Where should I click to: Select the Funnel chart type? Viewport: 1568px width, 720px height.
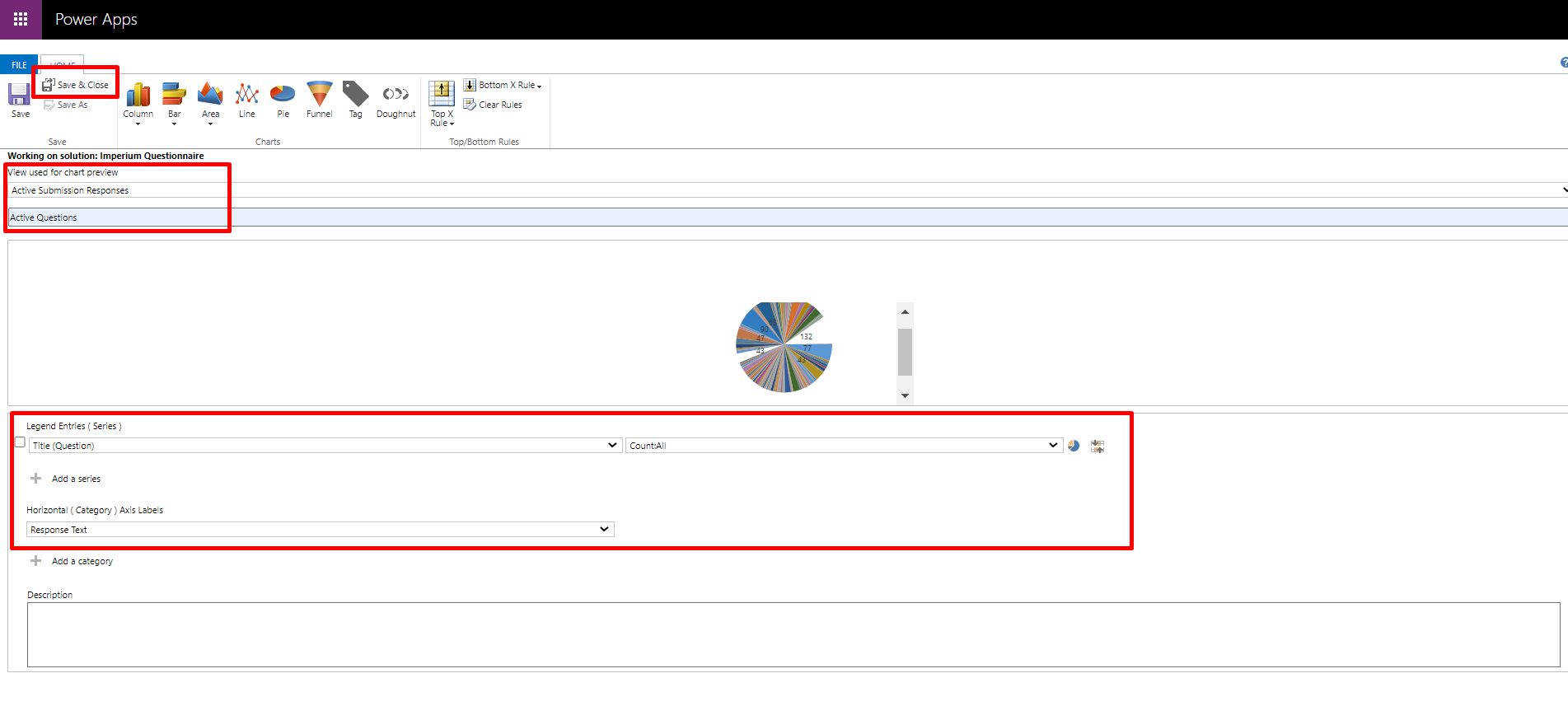coord(319,101)
